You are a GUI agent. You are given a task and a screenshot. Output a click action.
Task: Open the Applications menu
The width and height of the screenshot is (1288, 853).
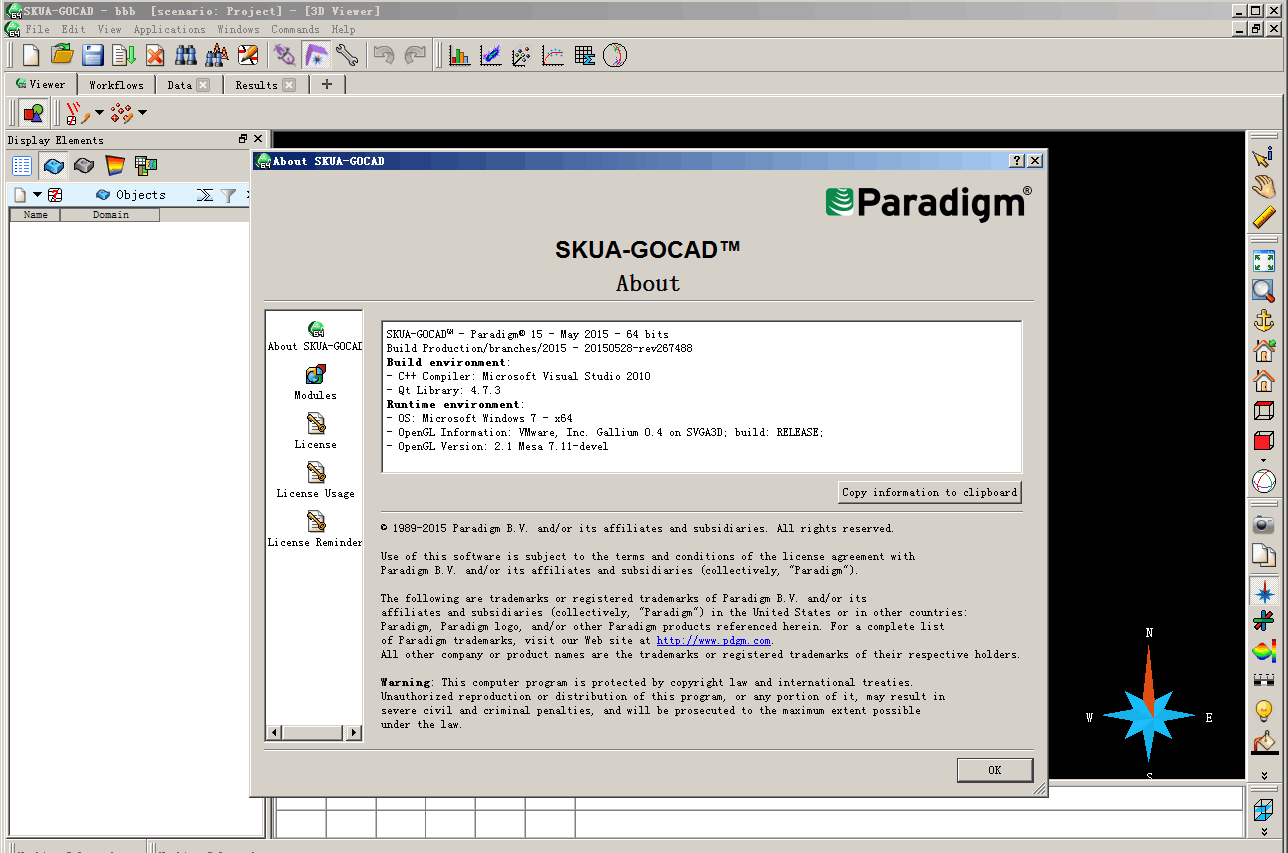(x=169, y=29)
